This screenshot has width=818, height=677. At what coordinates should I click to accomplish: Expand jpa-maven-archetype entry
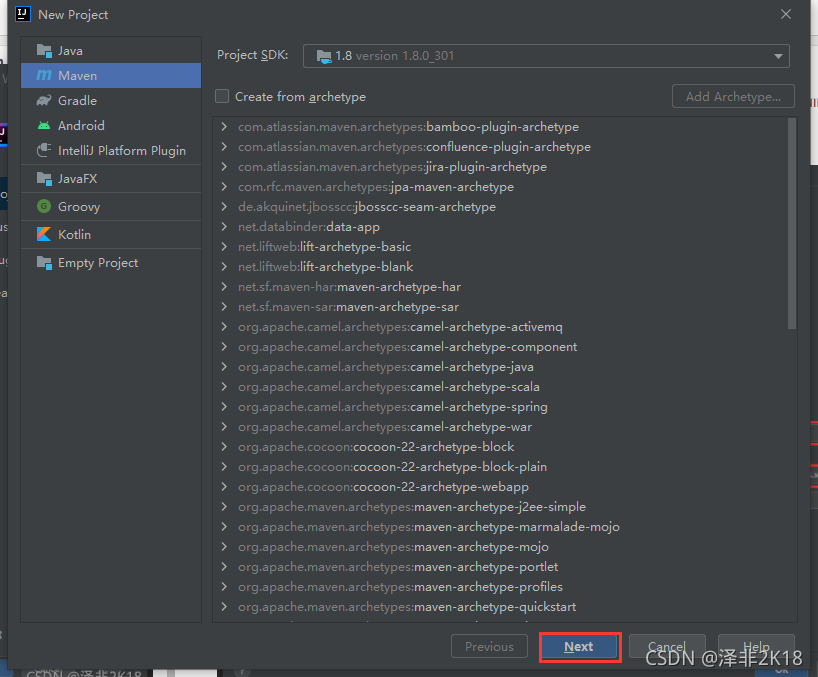[x=224, y=187]
